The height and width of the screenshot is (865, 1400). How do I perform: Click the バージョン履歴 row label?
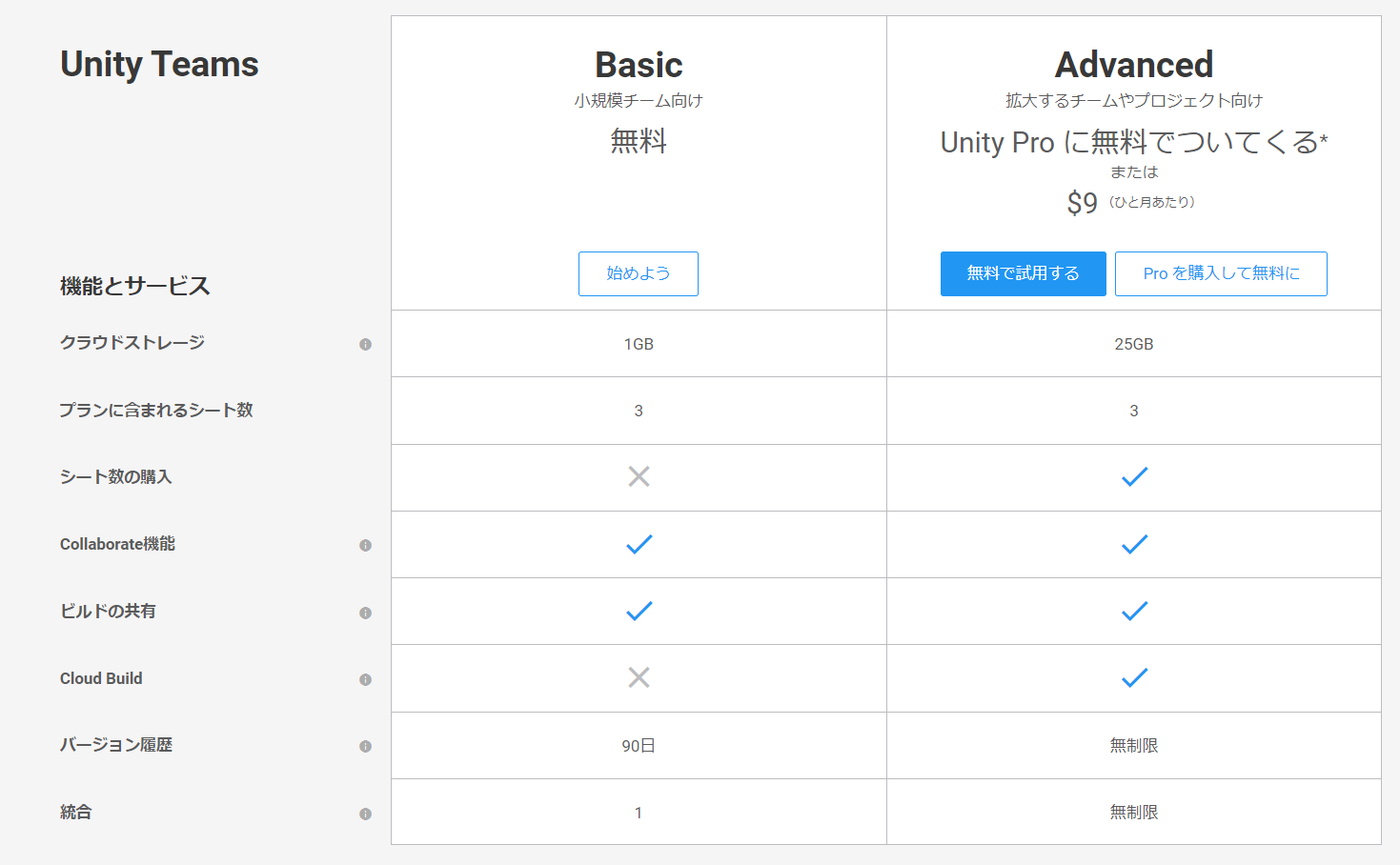[116, 745]
